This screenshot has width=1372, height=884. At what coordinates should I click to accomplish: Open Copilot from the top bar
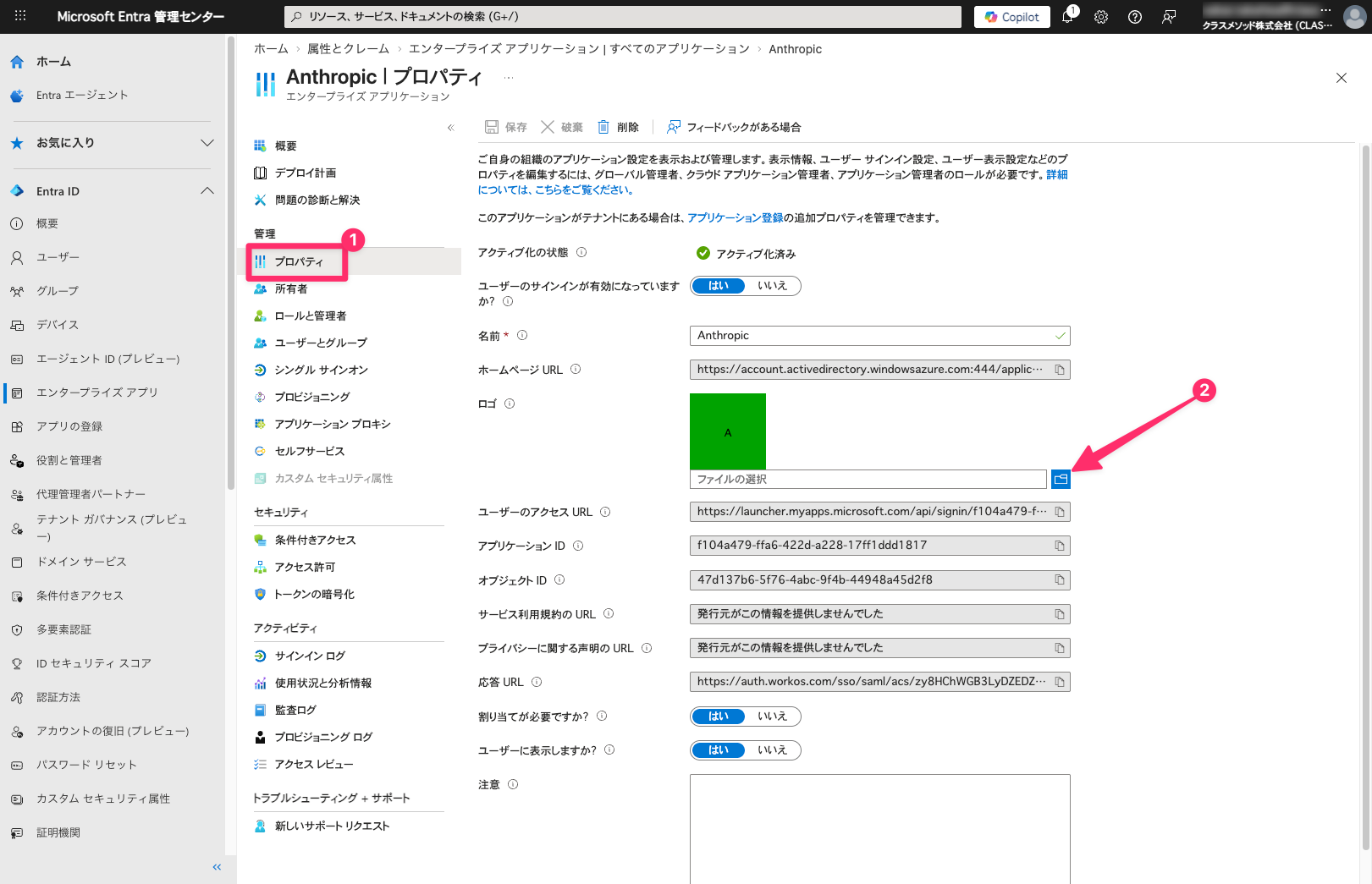1012,17
